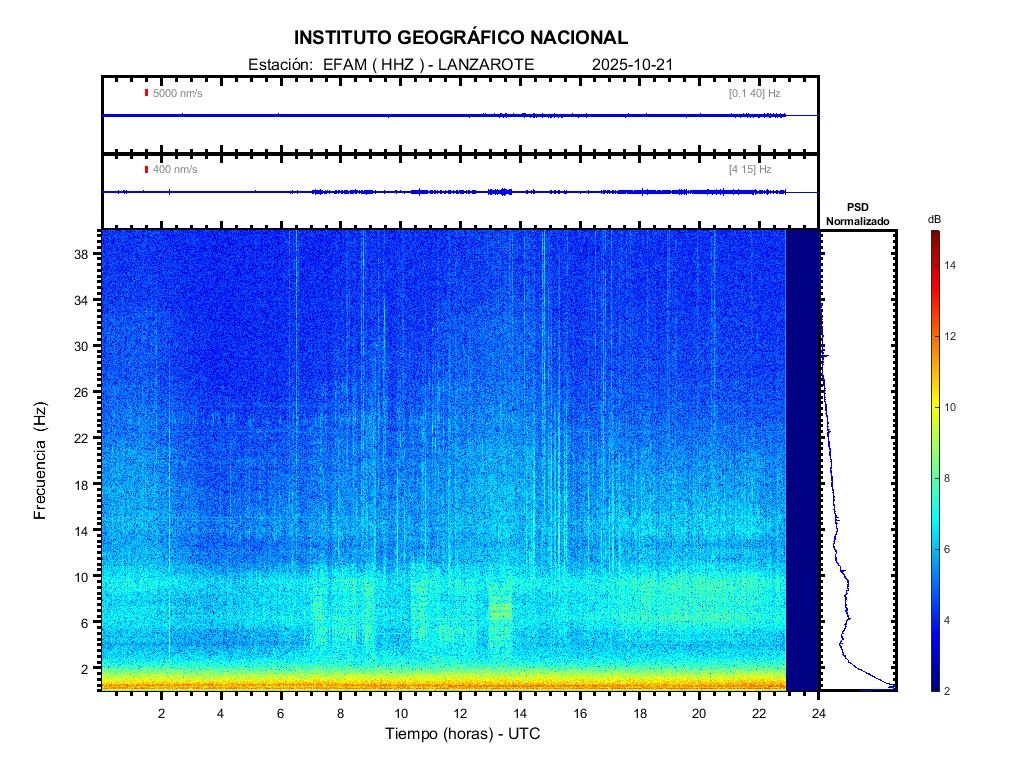Click the dB label above the colorbar
This screenshot has height=768, width=1024.
[x=934, y=218]
